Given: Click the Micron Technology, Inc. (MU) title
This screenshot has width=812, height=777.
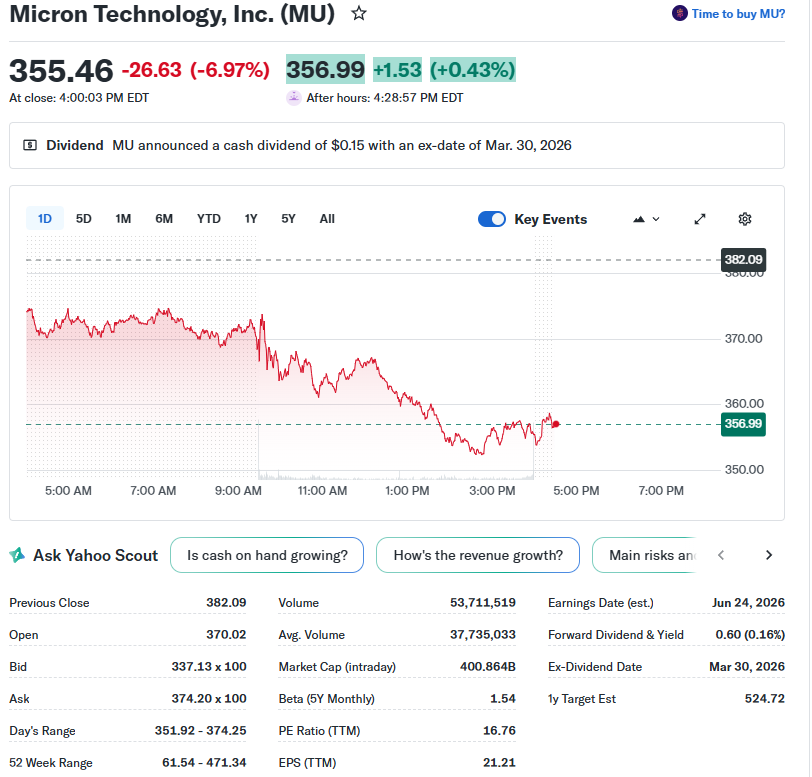Looking at the screenshot, I should click(172, 14).
